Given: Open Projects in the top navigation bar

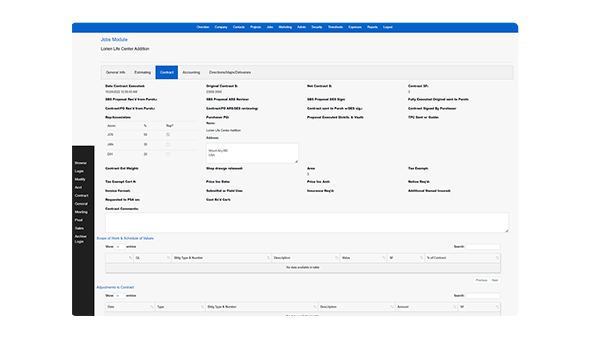Looking at the screenshot, I should pos(255,27).
